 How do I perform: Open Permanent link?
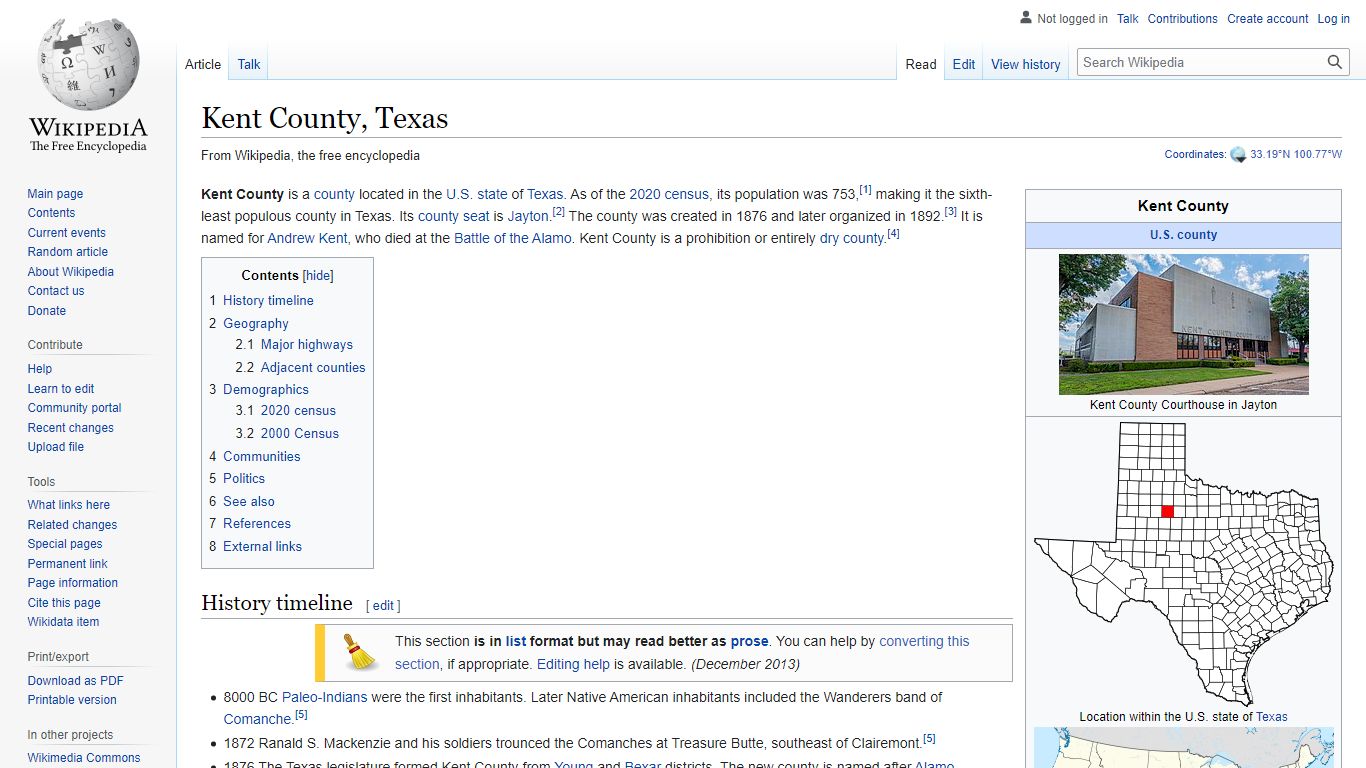67,564
